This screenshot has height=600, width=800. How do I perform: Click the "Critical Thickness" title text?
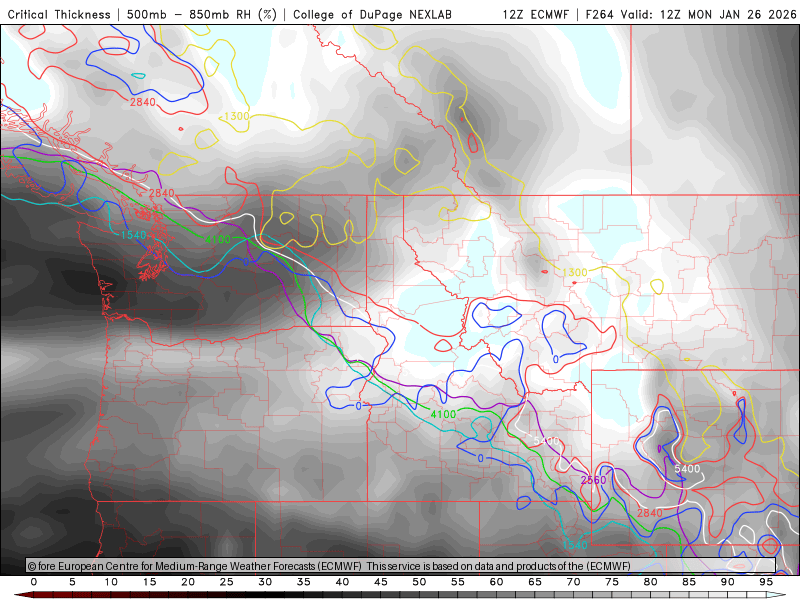[x=59, y=14]
